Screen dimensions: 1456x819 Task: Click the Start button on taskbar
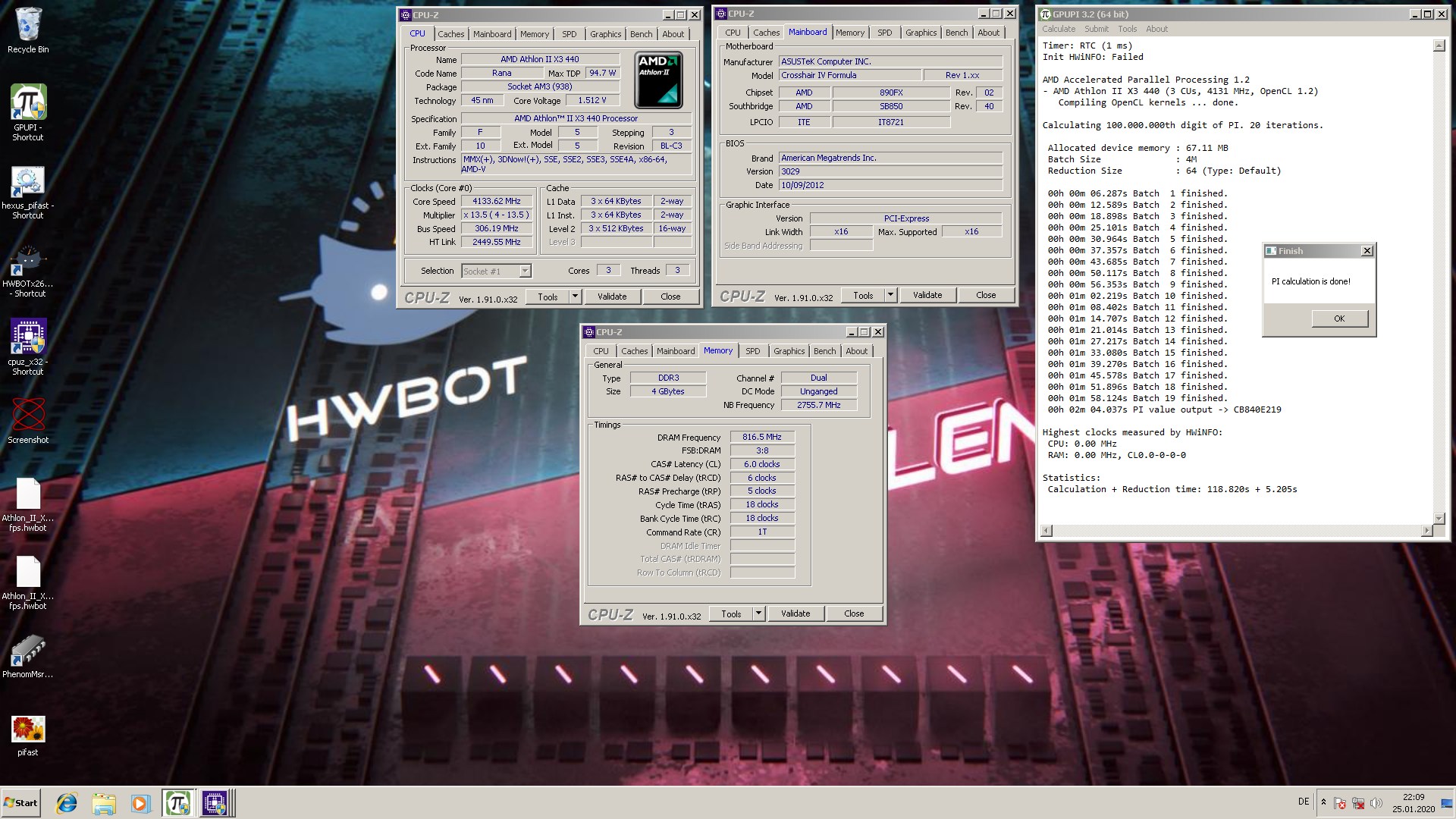point(20,803)
